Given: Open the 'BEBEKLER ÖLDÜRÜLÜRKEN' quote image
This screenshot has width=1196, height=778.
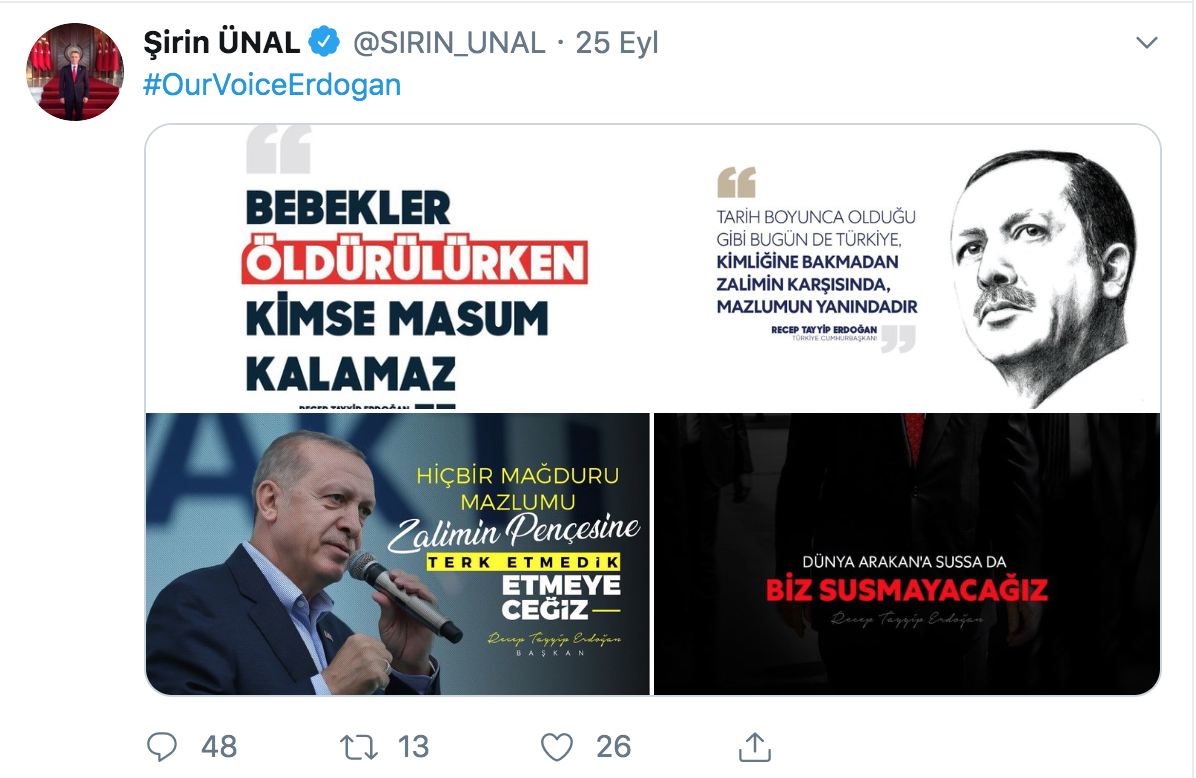Looking at the screenshot, I should (x=397, y=267).
